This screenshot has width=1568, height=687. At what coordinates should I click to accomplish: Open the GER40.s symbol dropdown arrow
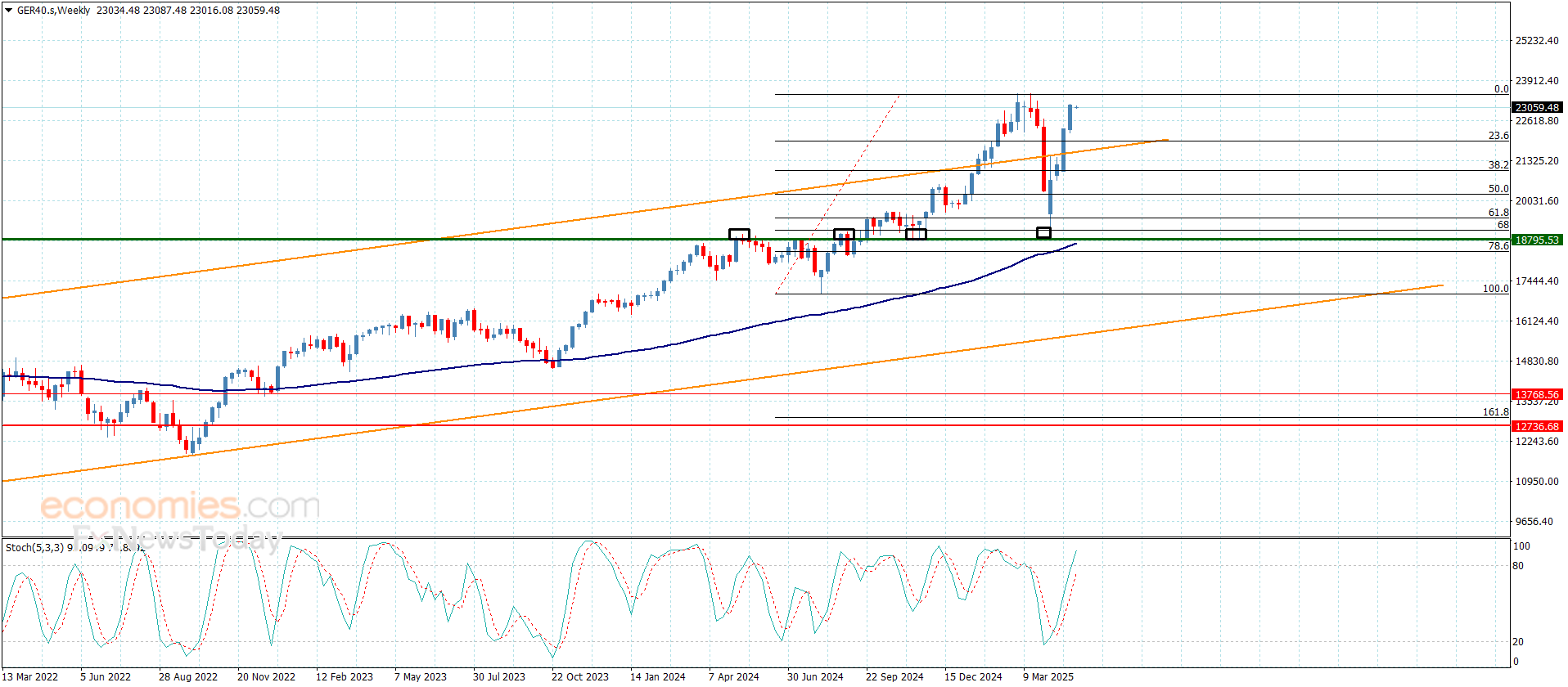pos(9,11)
